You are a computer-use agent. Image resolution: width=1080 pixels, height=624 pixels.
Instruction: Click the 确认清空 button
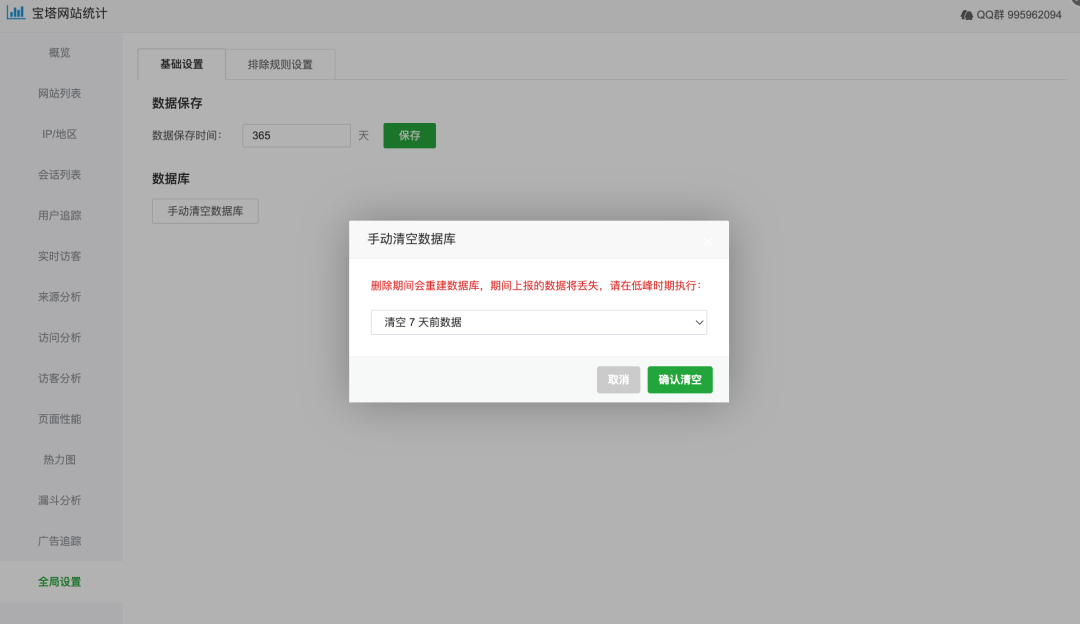click(680, 379)
